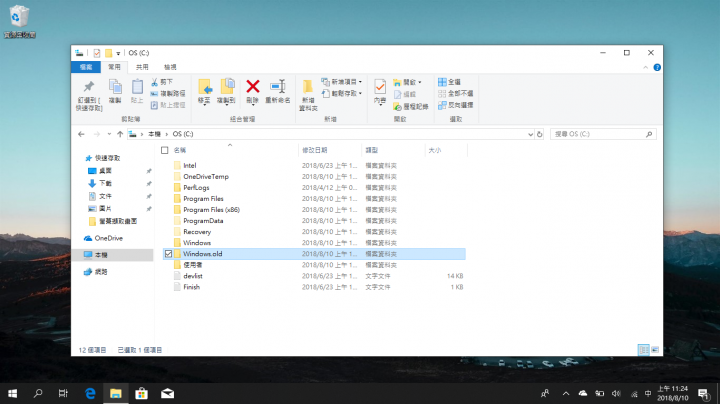
Task: Open Properties (內容) from the ribbon
Action: [380, 91]
